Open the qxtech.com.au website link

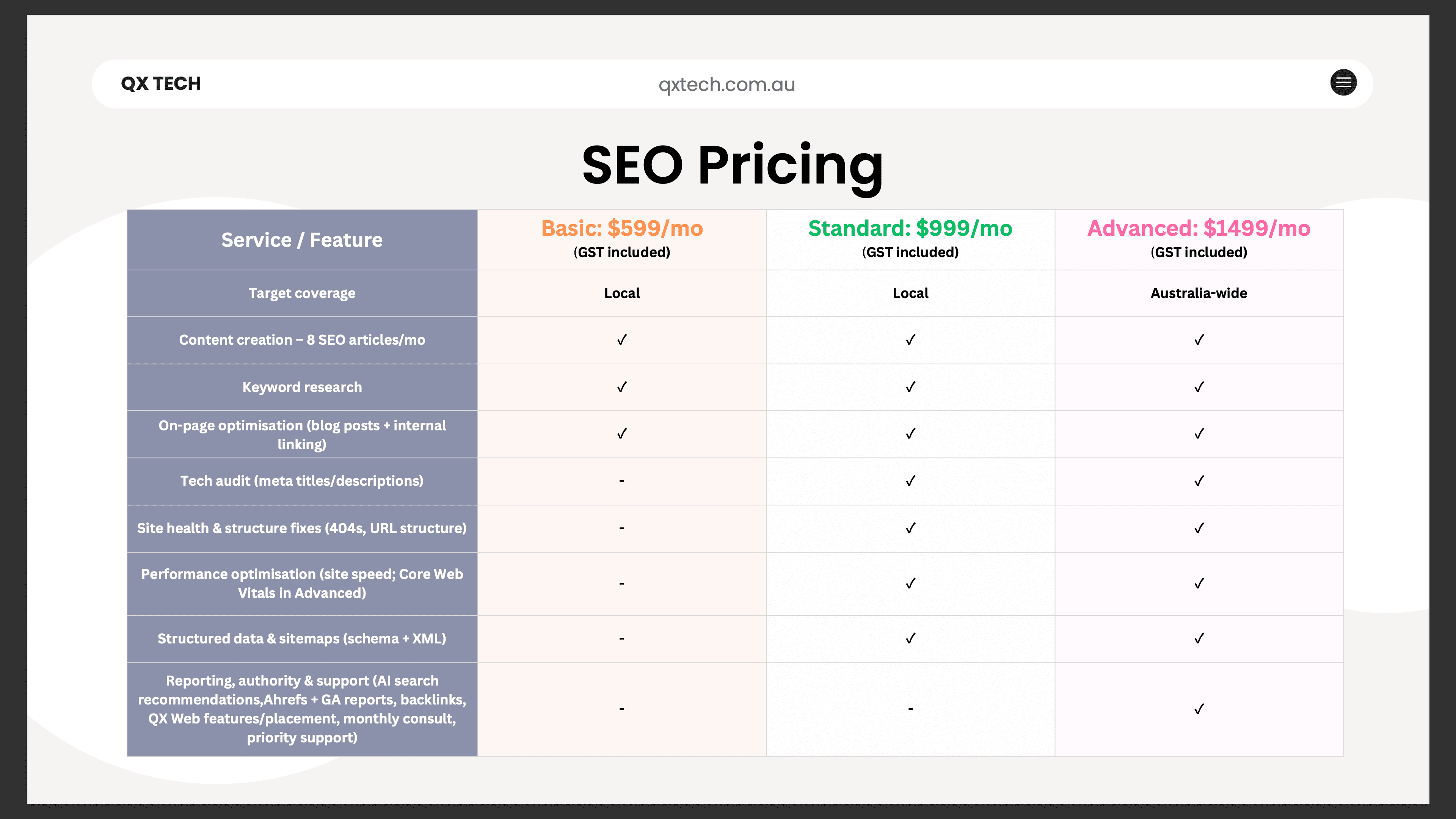pyautogui.click(x=726, y=84)
